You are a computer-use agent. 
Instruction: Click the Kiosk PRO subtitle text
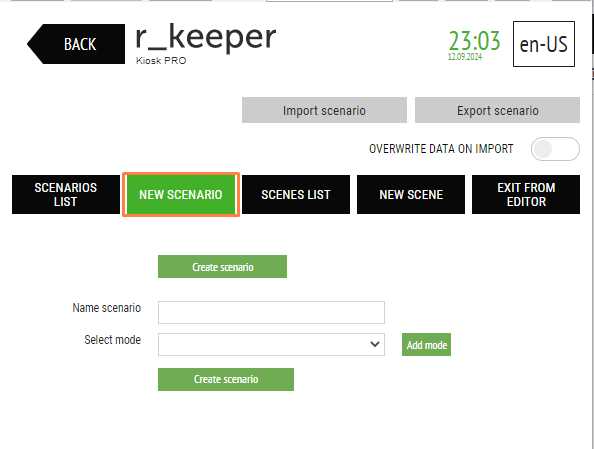tap(161, 61)
